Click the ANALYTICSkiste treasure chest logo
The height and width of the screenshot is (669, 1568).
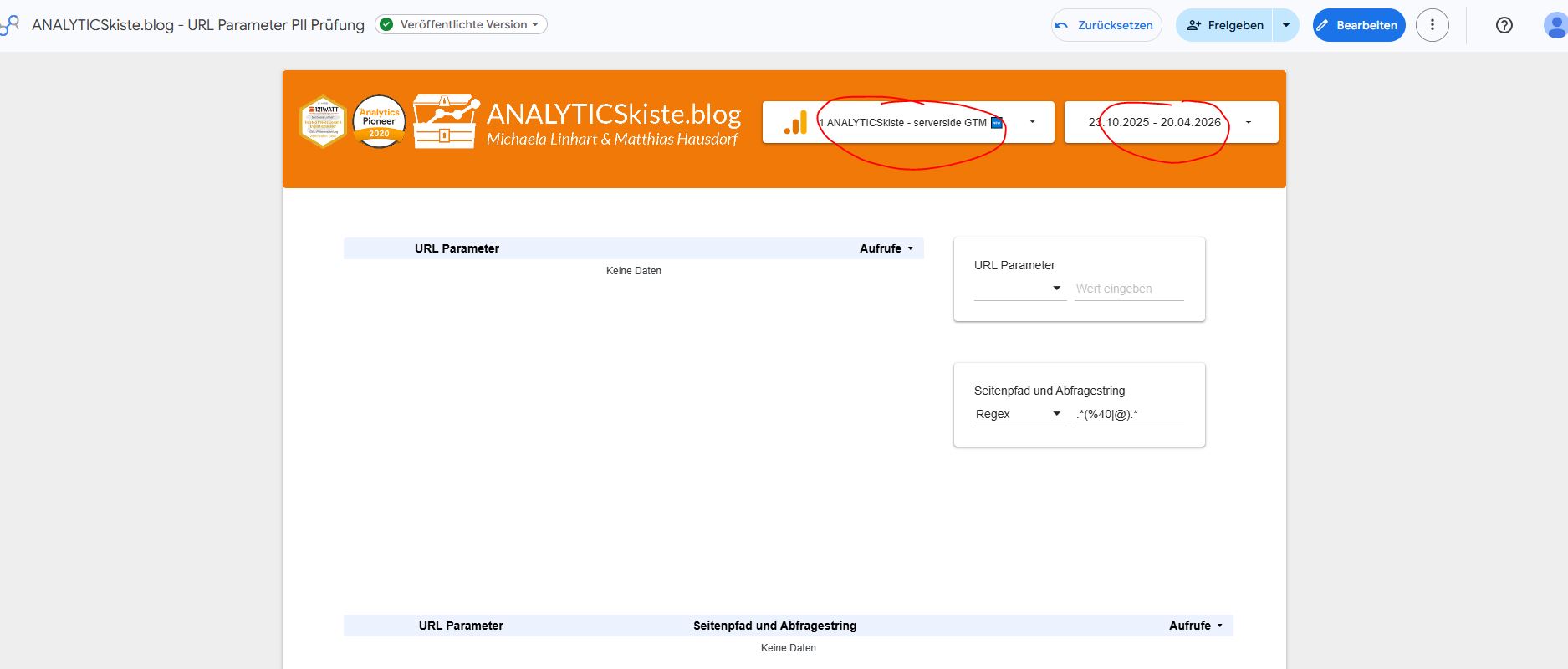click(446, 122)
